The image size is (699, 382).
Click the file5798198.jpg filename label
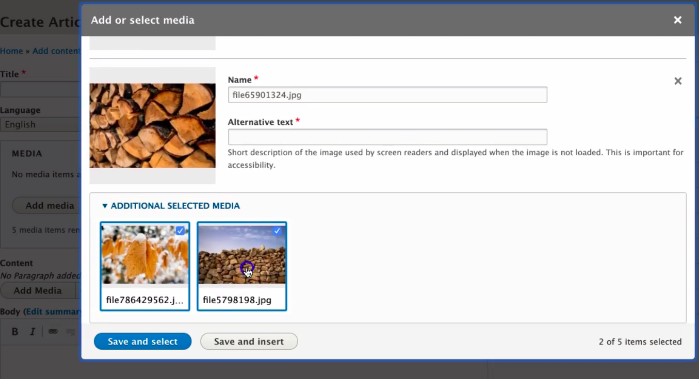click(237, 300)
